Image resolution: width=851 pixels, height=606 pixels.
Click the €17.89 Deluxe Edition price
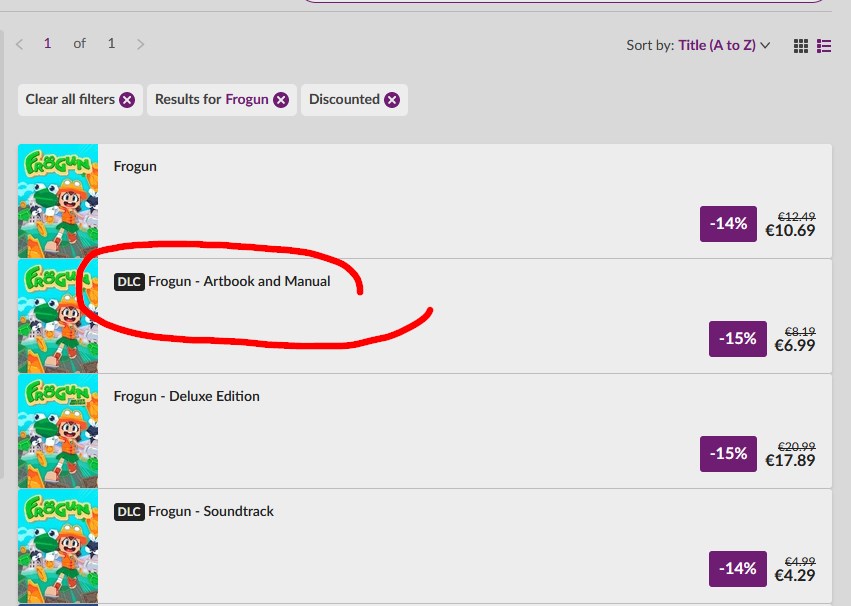(790, 461)
